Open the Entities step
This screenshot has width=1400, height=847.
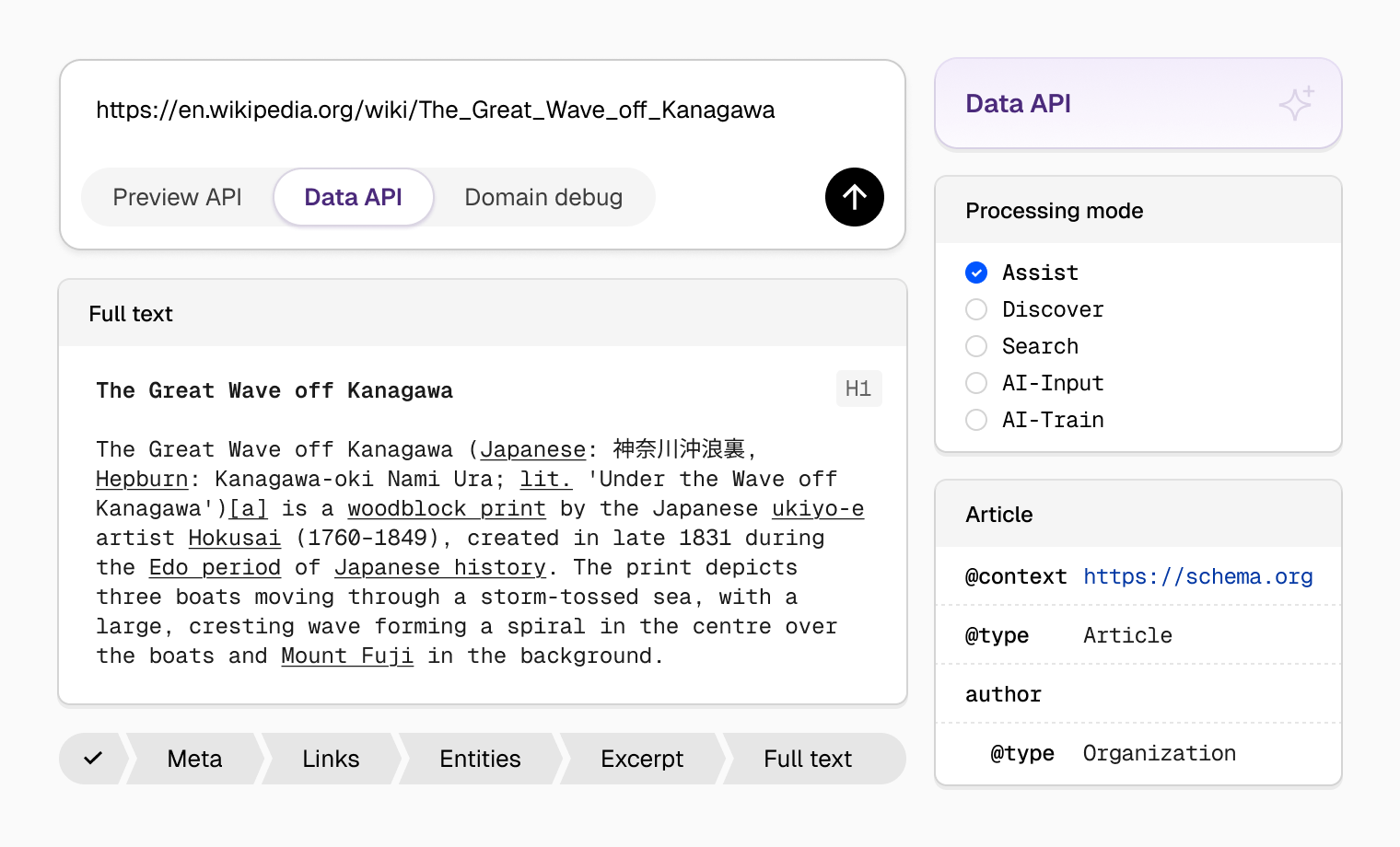[480, 759]
